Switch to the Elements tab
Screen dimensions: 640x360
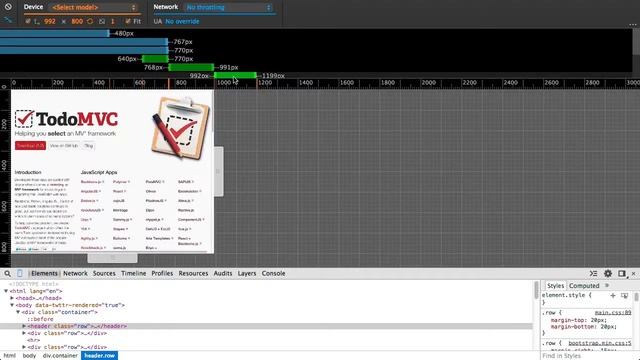click(44, 273)
